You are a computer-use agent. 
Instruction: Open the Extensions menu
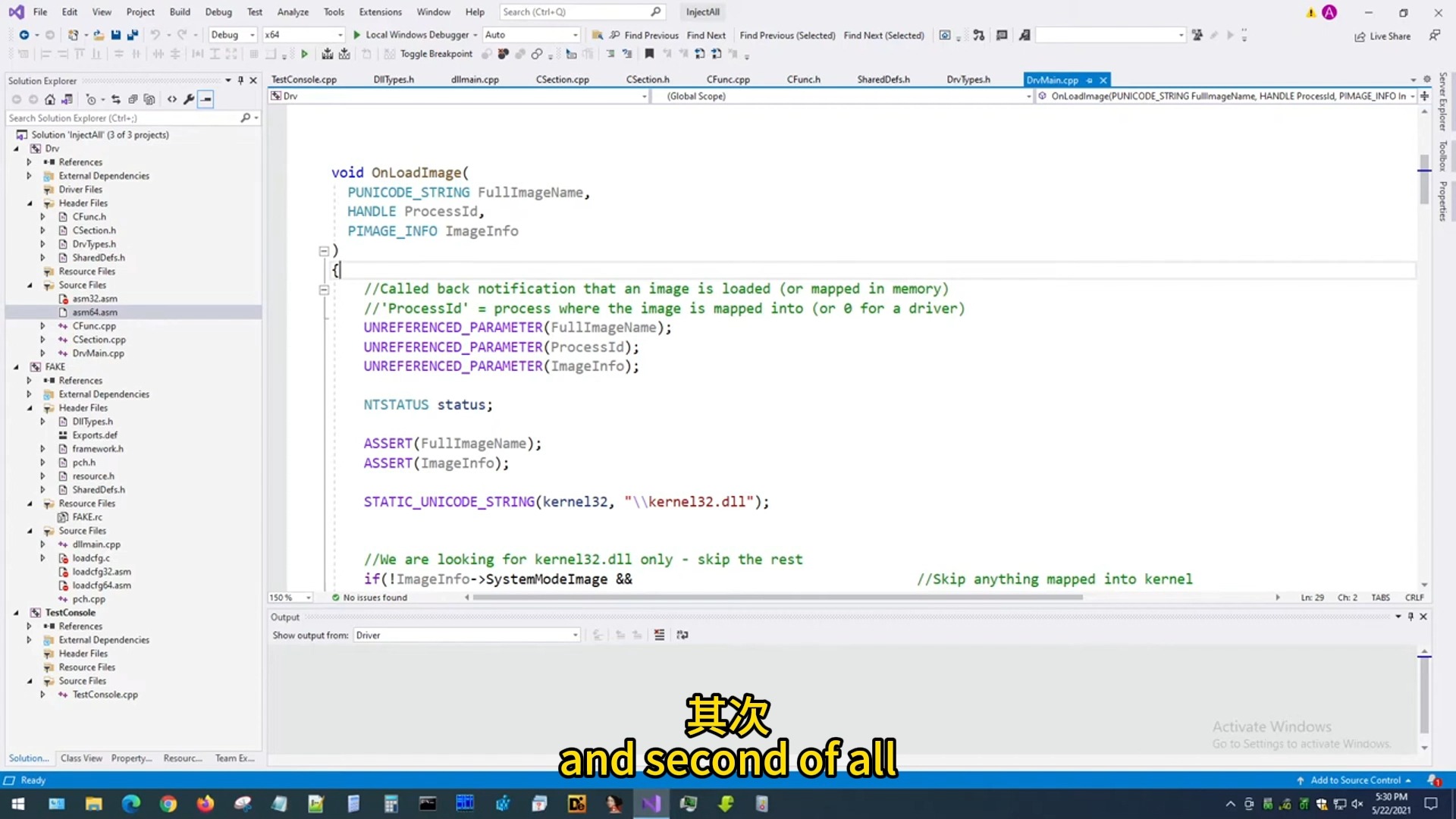click(x=380, y=12)
